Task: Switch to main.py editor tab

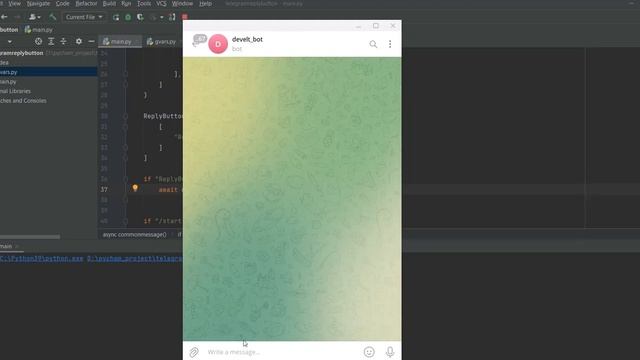Action: pos(119,41)
